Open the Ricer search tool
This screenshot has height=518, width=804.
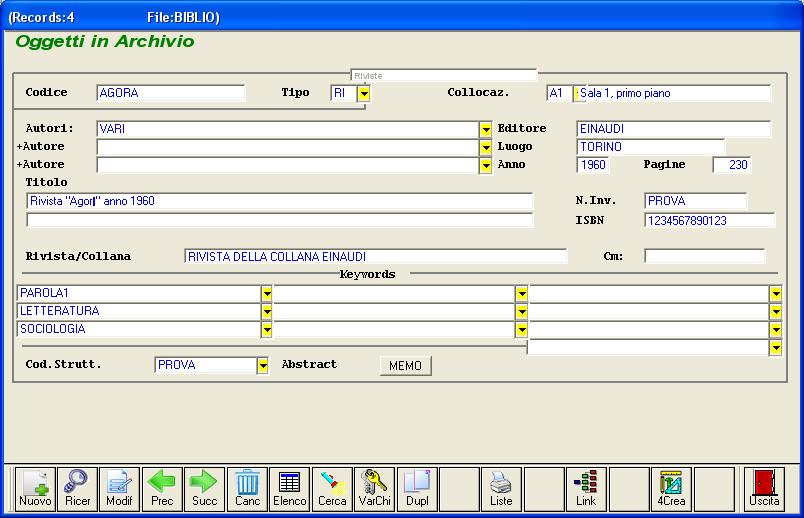click(x=77, y=489)
